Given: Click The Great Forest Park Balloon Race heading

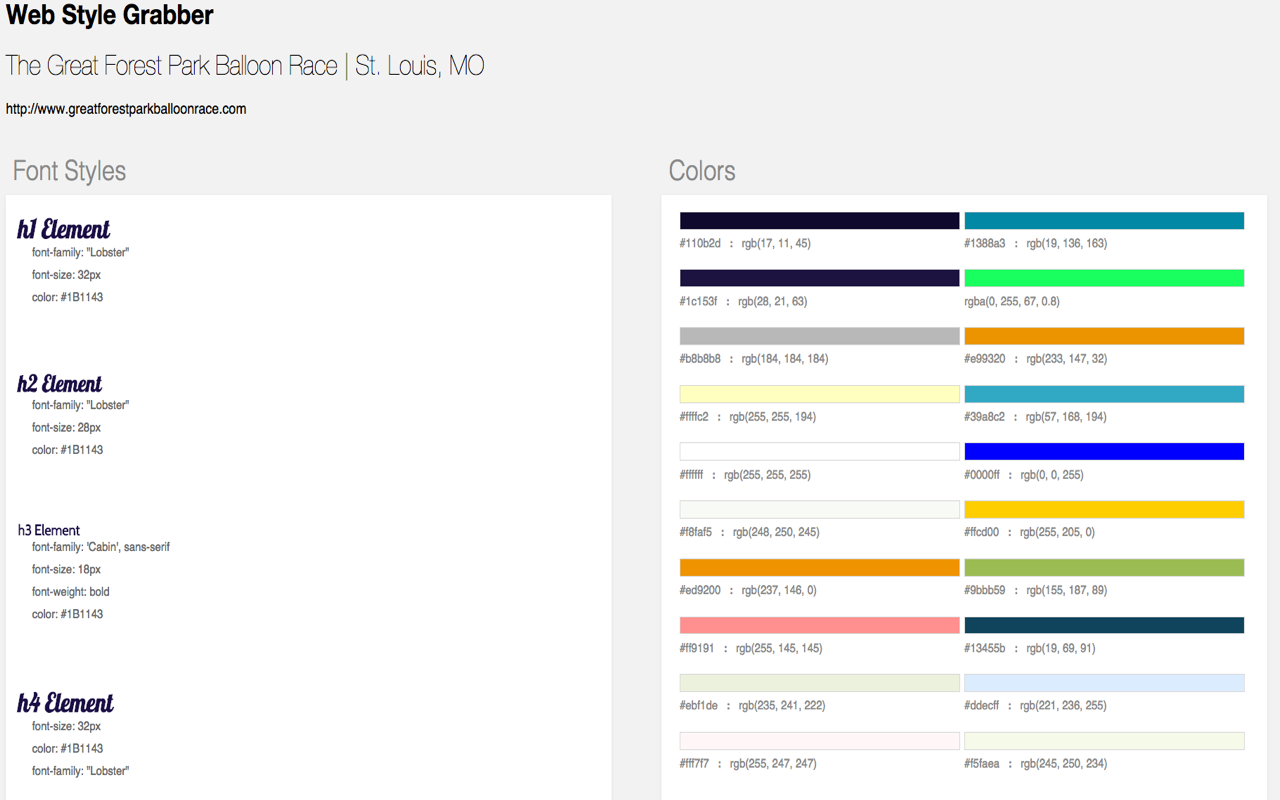Looking at the screenshot, I should 245,66.
